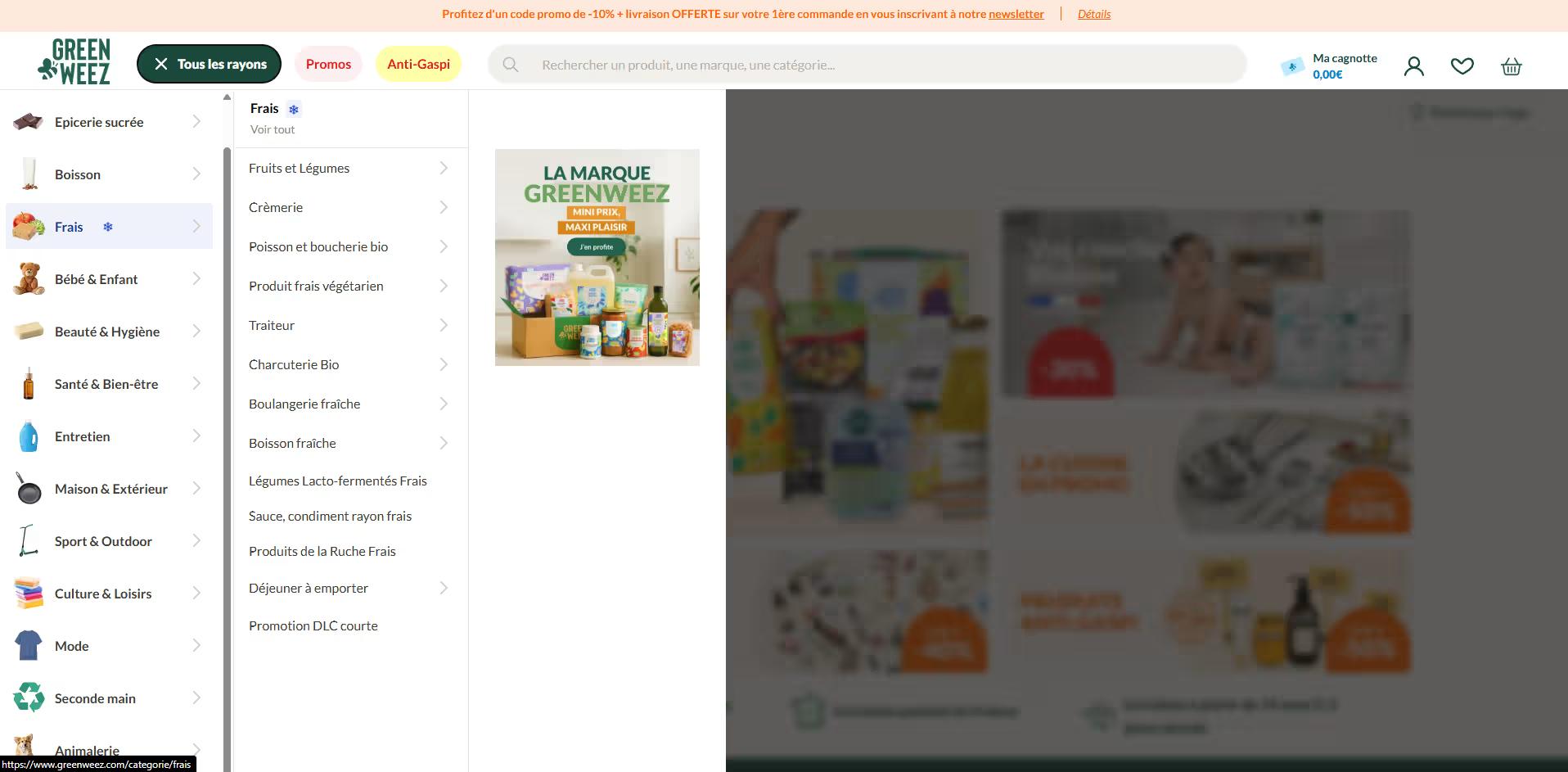Expand the Charcuterie Bio chevron
The height and width of the screenshot is (772, 1568).
point(444,364)
